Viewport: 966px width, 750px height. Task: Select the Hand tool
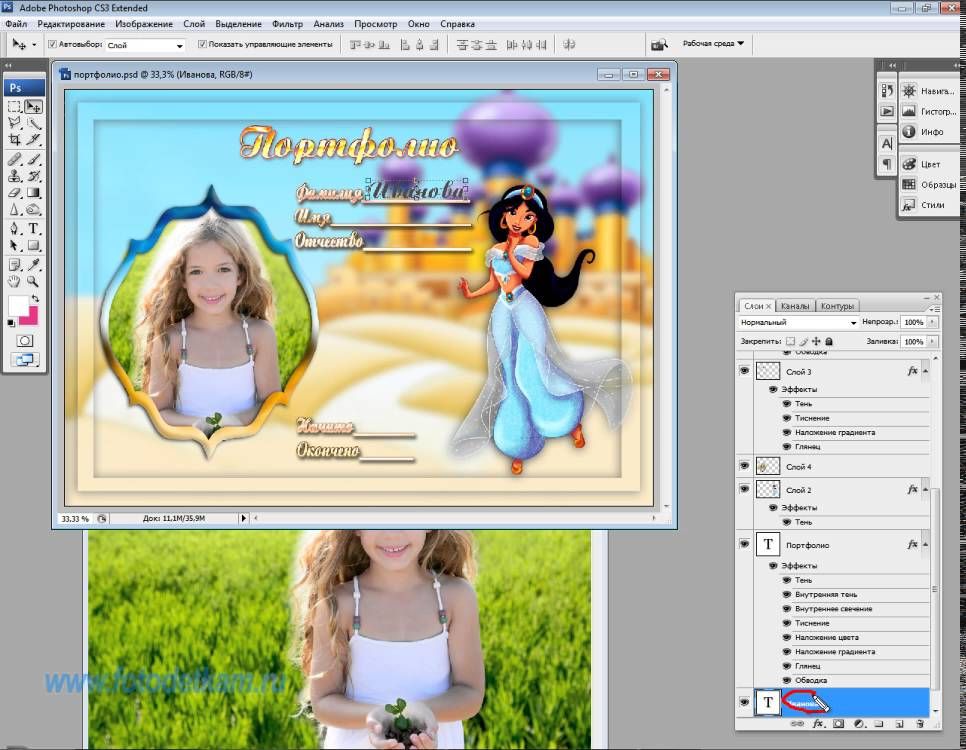(15, 282)
